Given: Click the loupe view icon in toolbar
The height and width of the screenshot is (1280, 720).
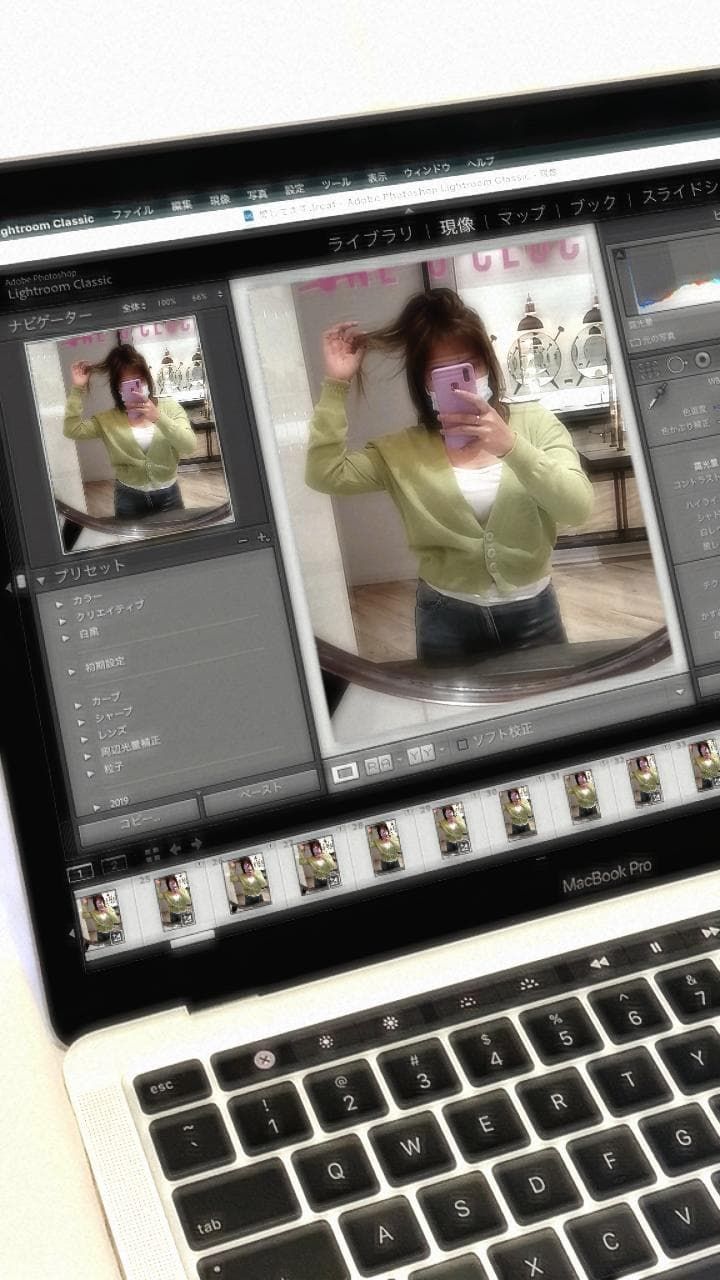Looking at the screenshot, I should [x=344, y=772].
